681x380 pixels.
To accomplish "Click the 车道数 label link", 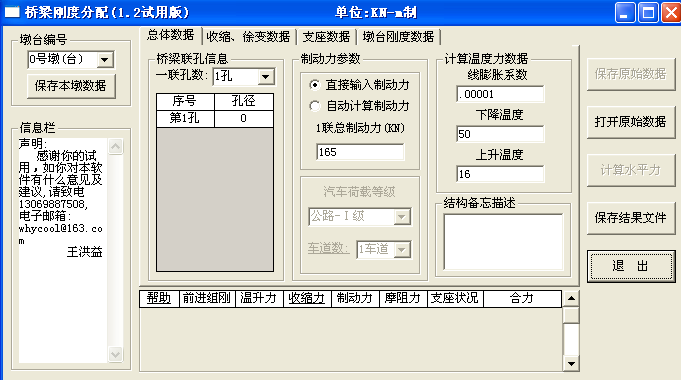I will click(x=328, y=248).
